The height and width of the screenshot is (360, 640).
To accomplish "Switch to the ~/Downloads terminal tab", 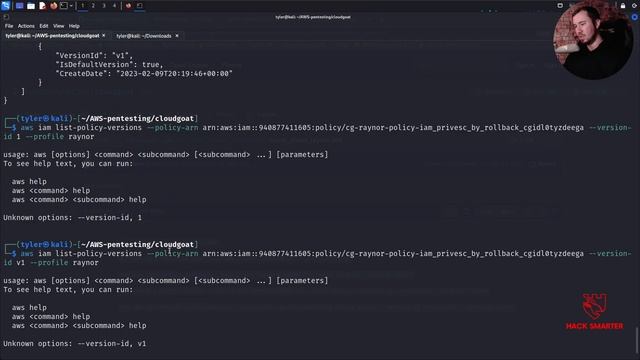I will (x=144, y=36).
